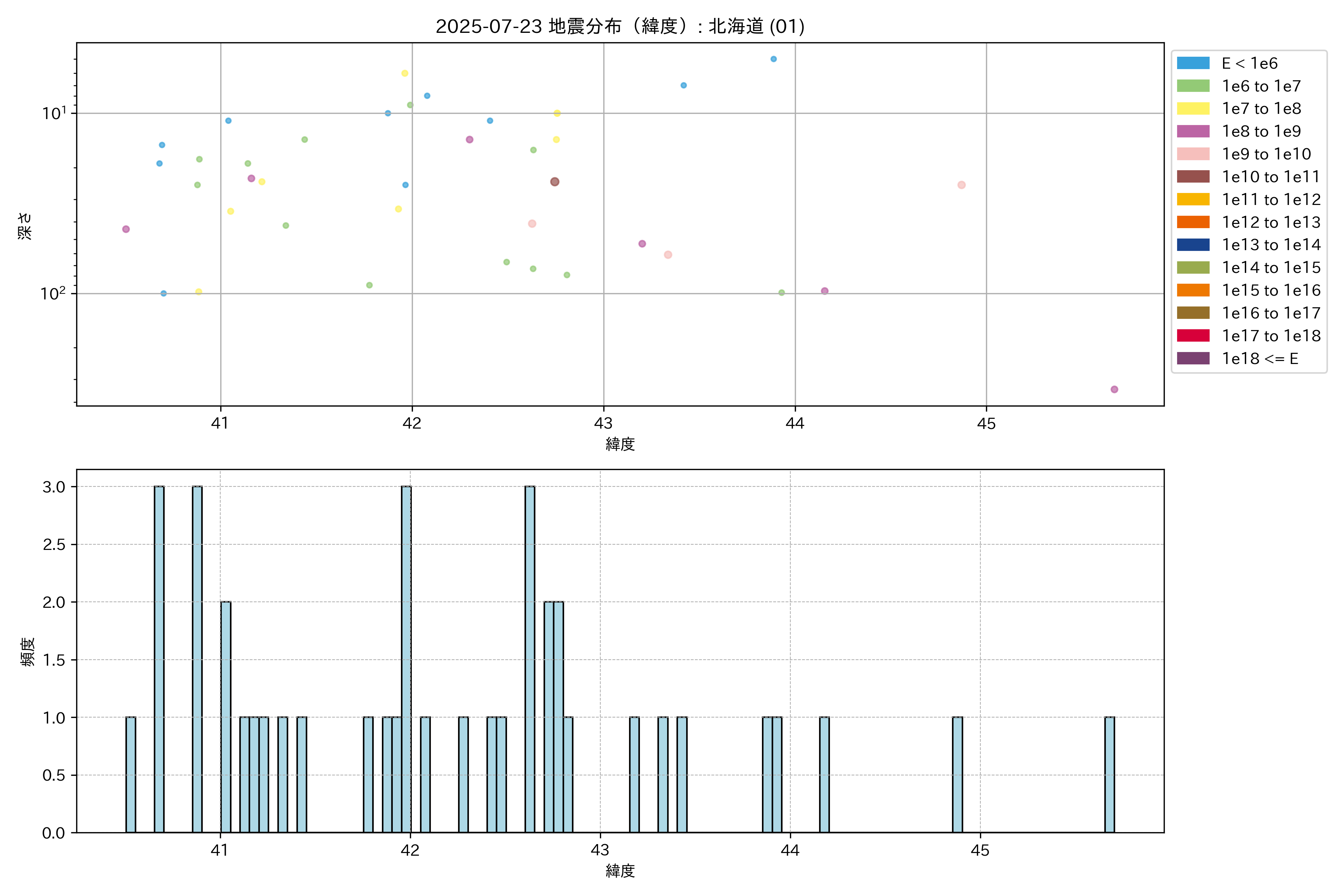
Task: Click the 頻度 y-axis label
Action: click(x=27, y=651)
